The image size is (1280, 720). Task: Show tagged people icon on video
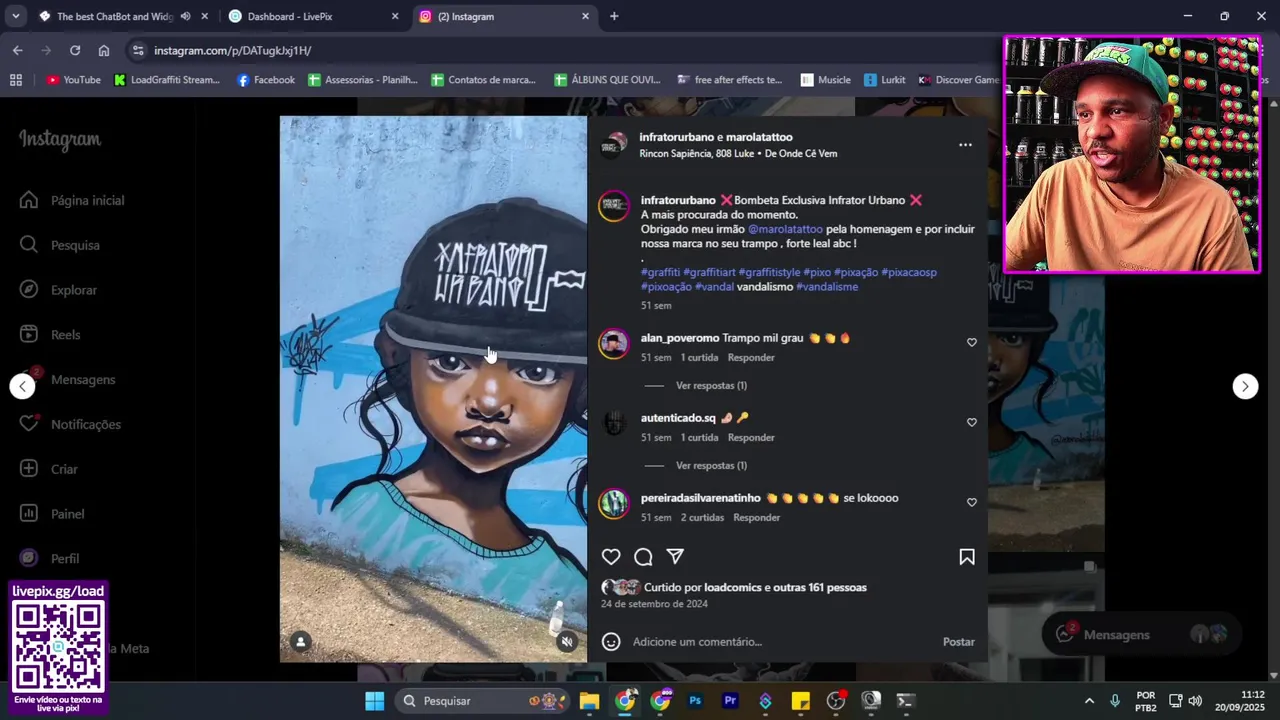pyautogui.click(x=300, y=642)
